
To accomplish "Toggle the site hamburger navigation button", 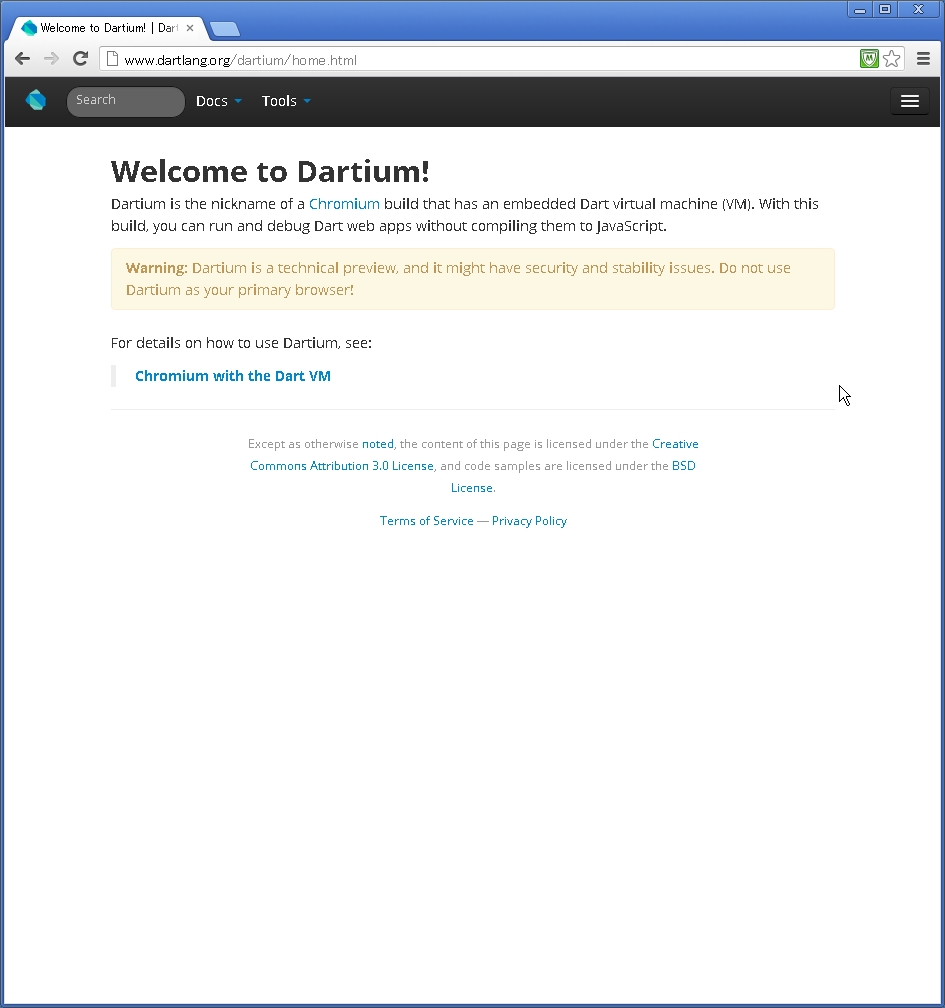I will tap(910, 101).
